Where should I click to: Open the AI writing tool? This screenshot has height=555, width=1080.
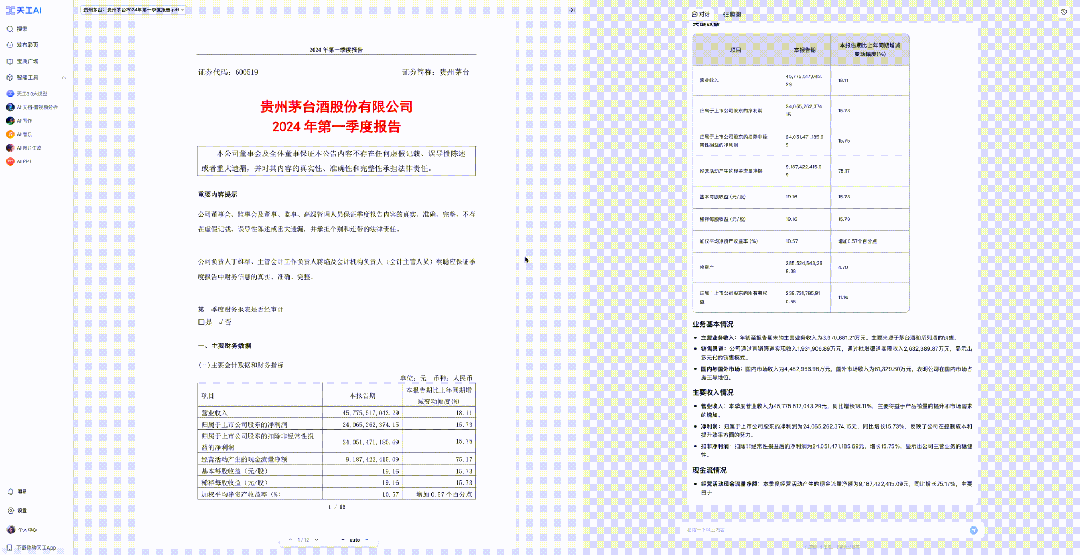pyautogui.click(x=25, y=120)
